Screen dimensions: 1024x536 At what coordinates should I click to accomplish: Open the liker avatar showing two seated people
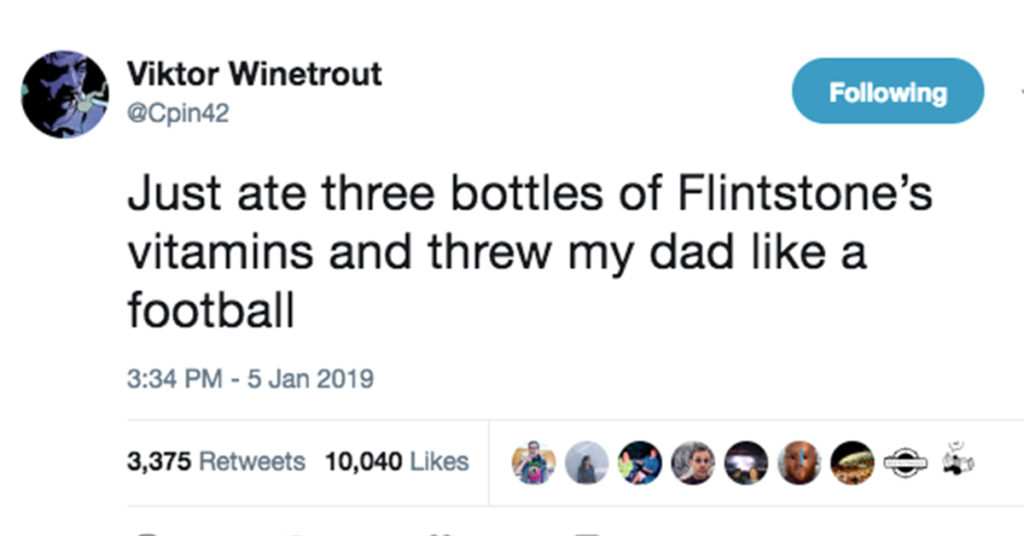[x=640, y=462]
